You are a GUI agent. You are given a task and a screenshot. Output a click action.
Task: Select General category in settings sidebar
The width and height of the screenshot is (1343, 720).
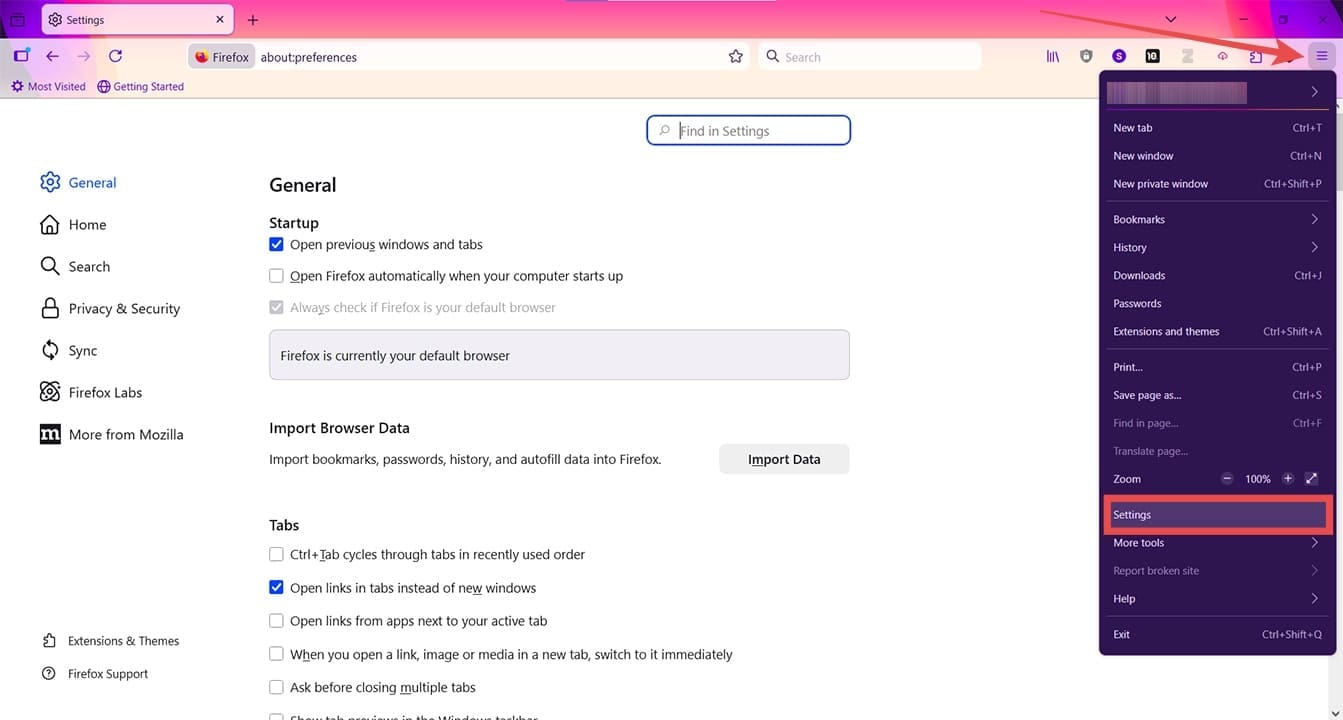pos(78,183)
